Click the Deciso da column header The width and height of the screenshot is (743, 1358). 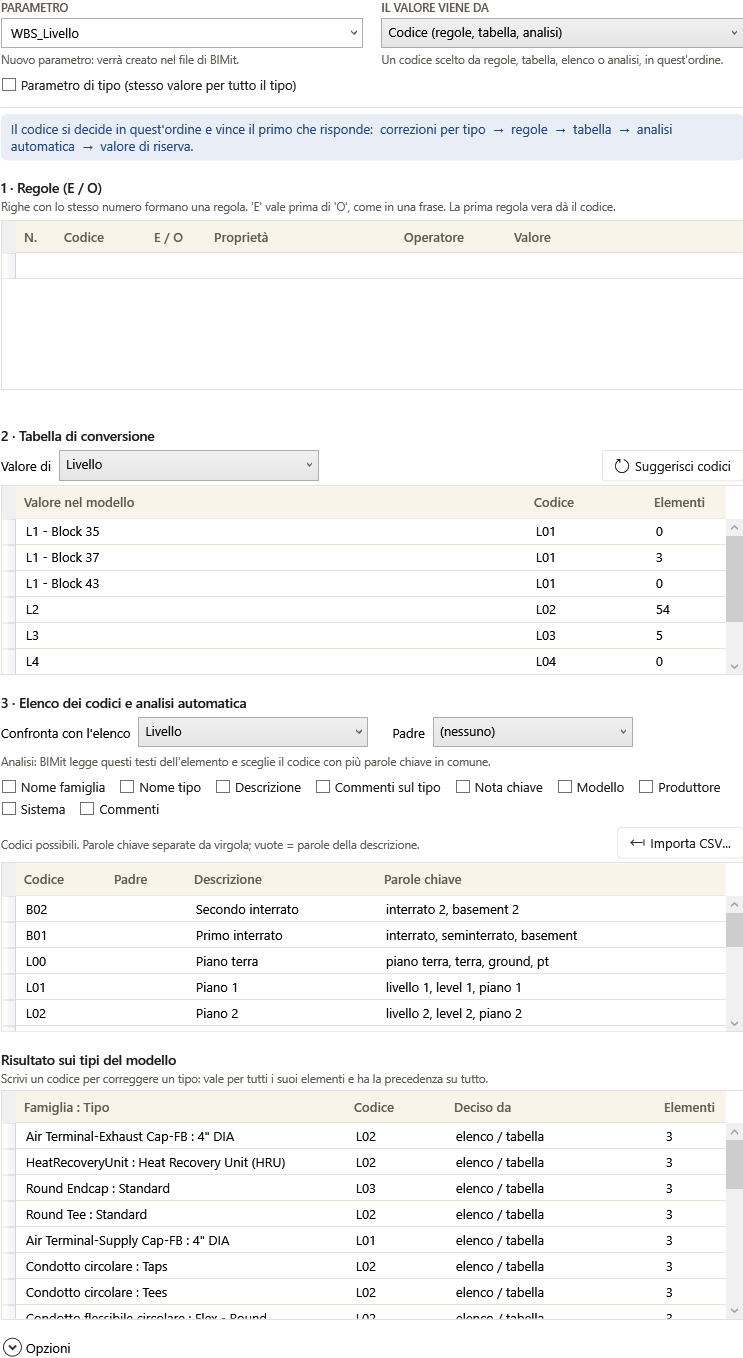click(x=482, y=1107)
